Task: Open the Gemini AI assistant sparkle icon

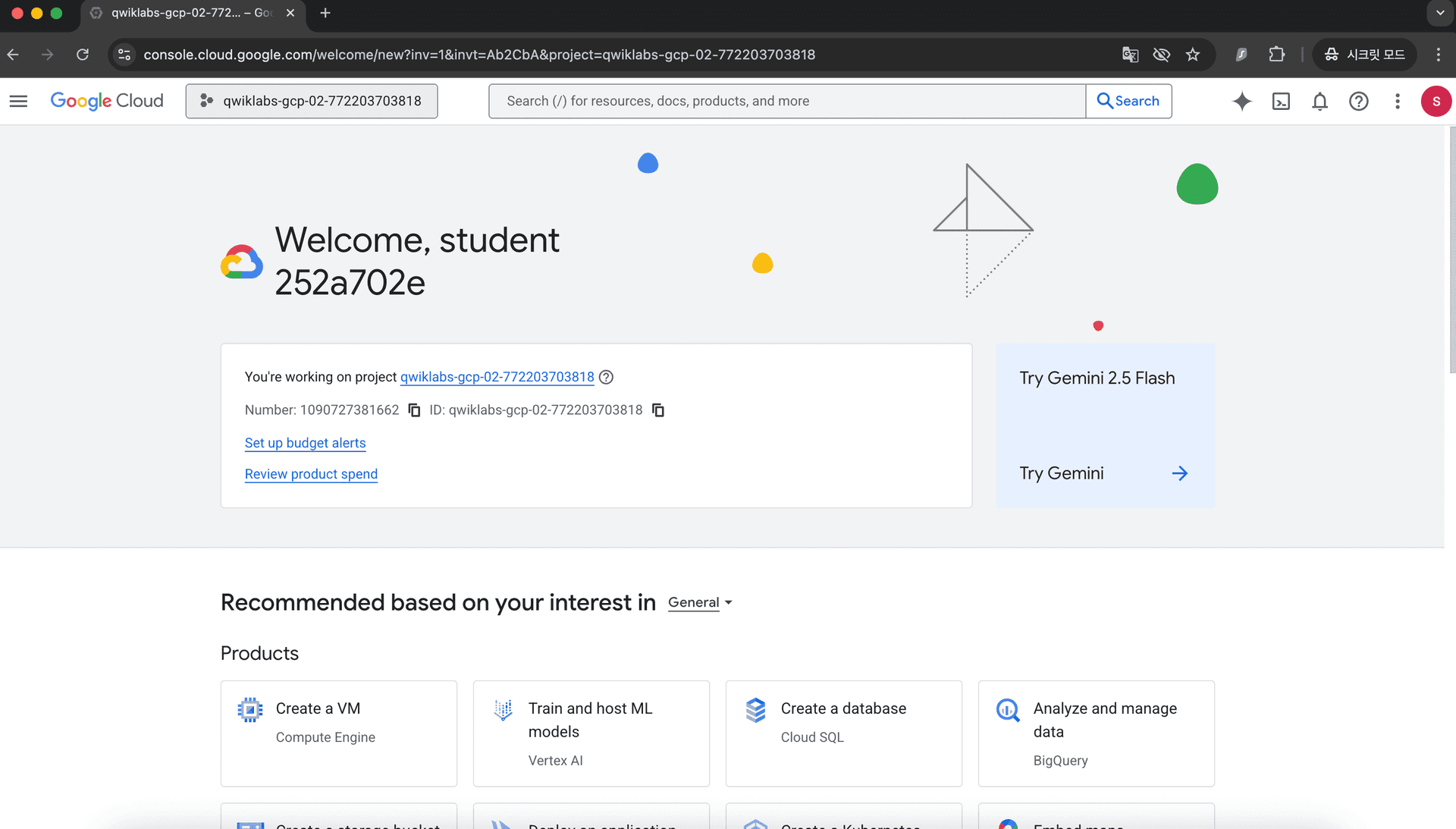Action: pyautogui.click(x=1241, y=101)
